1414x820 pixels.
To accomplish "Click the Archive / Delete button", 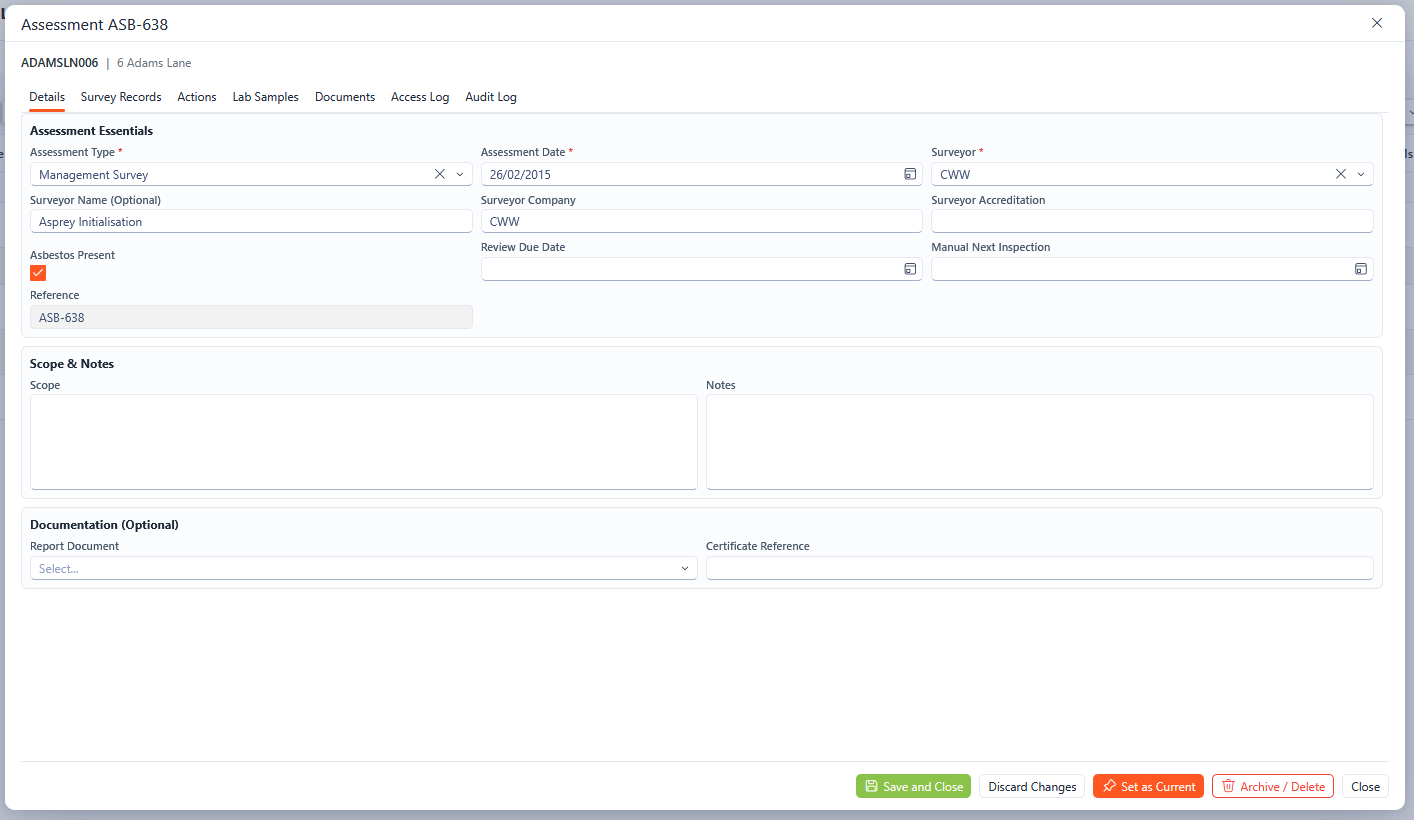I will click(1272, 786).
